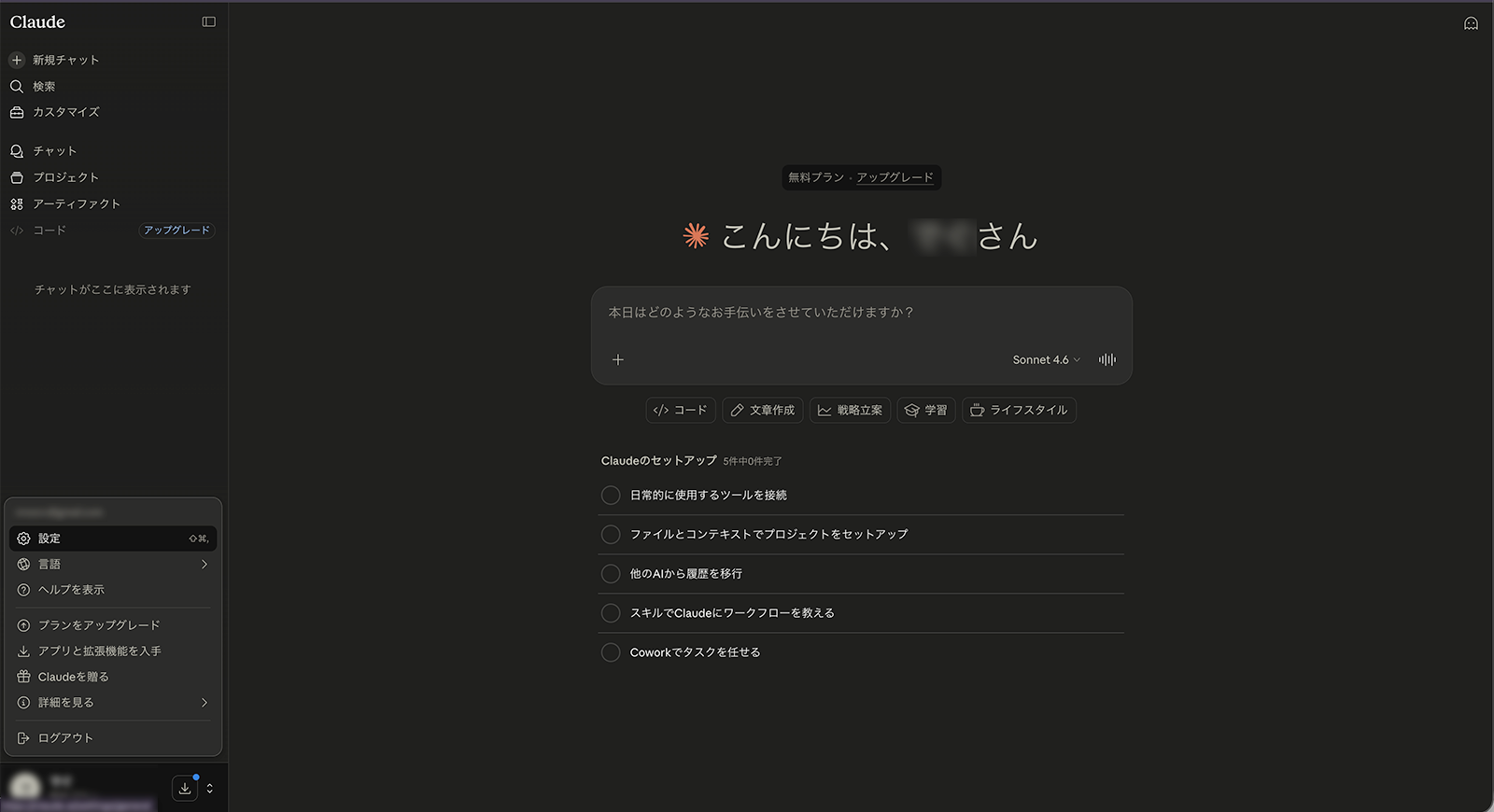Check the circle for 日常的に使用するツールを接続
Screen dimensions: 1494x812
coord(611,495)
